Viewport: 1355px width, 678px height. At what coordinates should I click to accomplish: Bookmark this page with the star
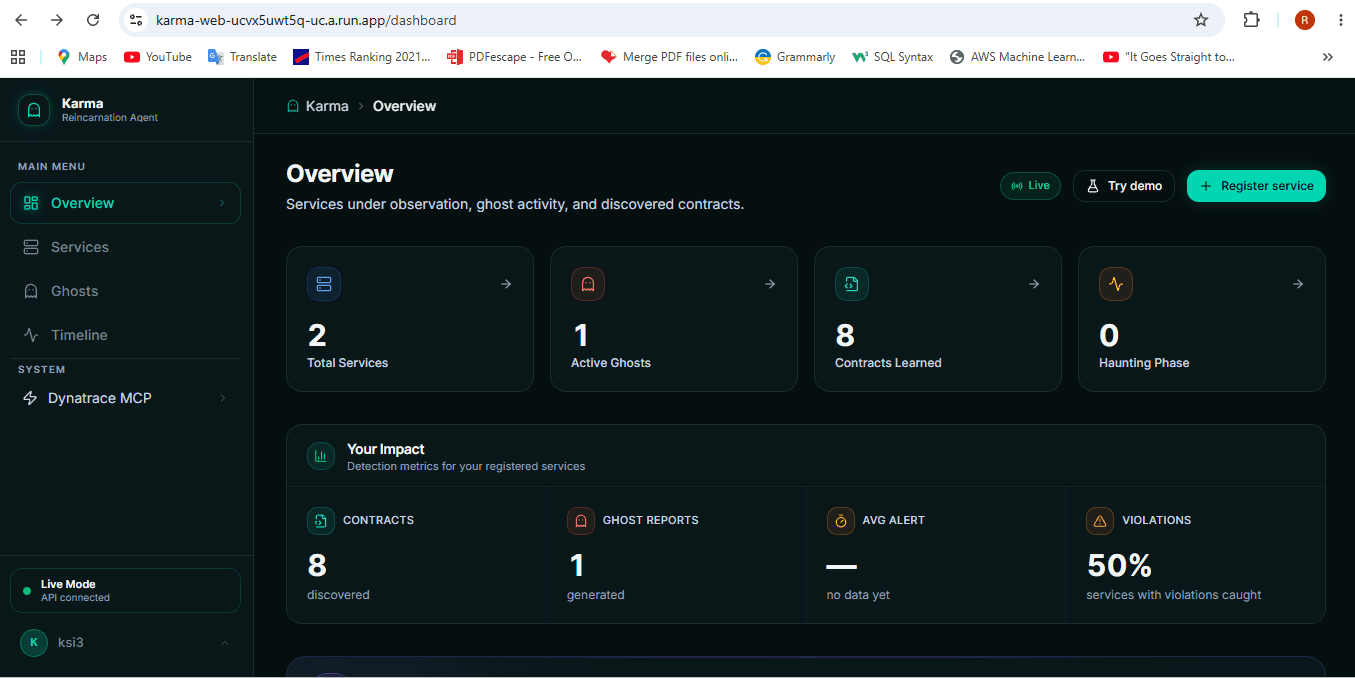coord(1201,20)
